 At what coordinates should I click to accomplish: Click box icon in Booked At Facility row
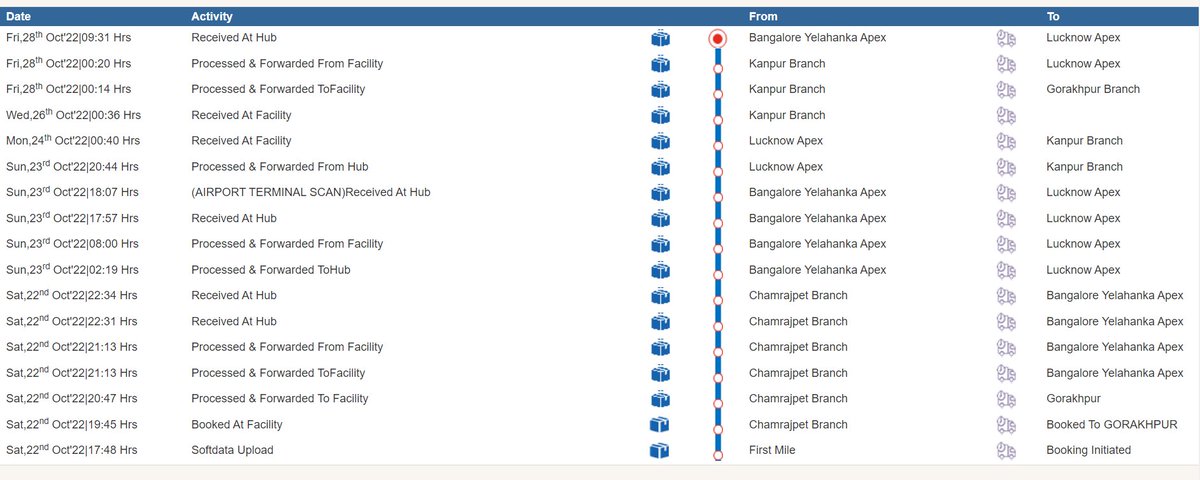click(x=660, y=425)
